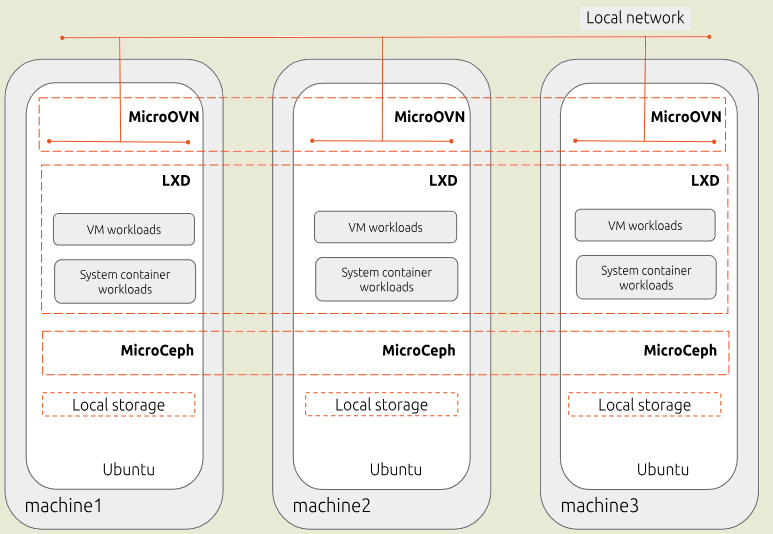Select System container workloads in machine3

click(646, 277)
